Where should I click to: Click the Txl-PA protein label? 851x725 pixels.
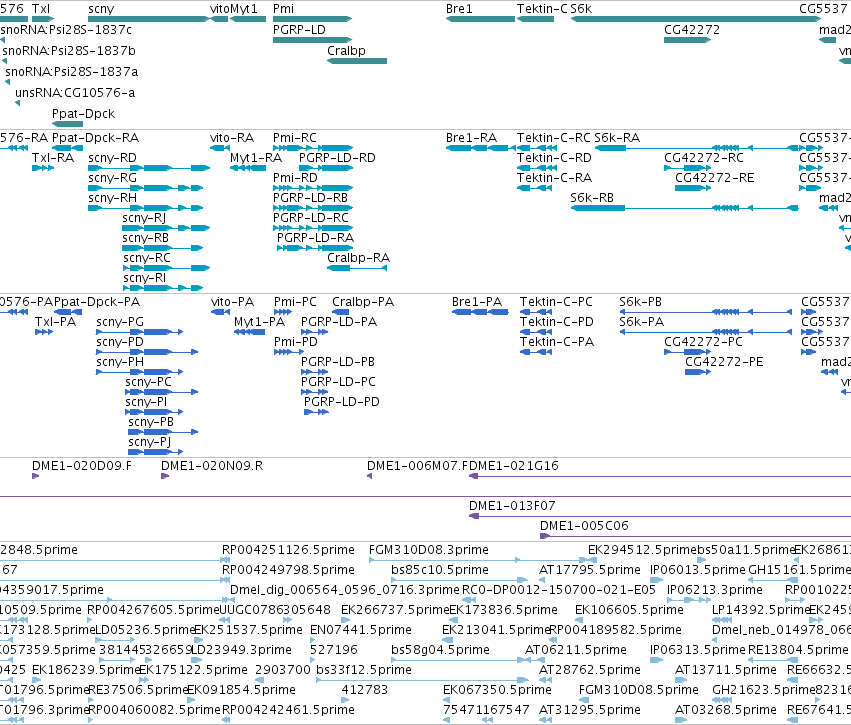[55, 322]
